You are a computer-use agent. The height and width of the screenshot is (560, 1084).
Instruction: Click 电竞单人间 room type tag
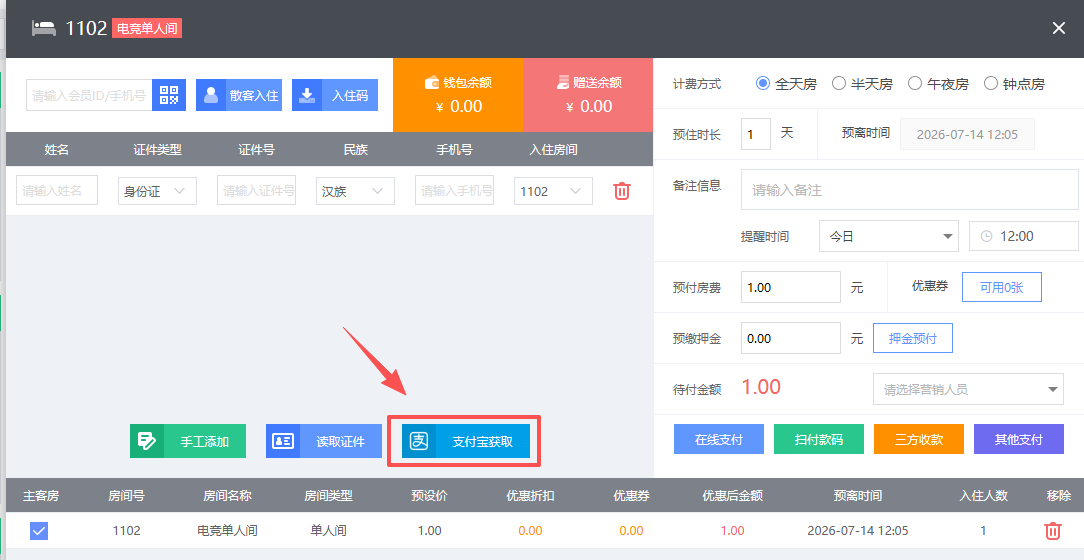[147, 28]
